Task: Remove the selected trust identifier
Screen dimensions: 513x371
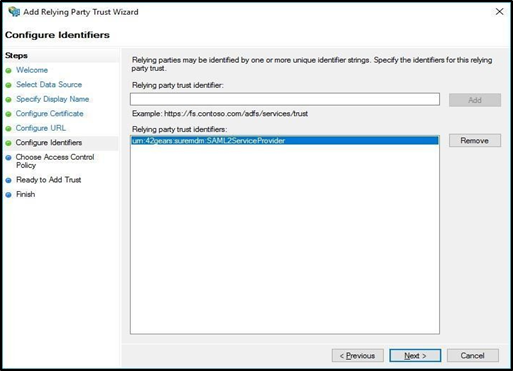Action: (x=475, y=141)
